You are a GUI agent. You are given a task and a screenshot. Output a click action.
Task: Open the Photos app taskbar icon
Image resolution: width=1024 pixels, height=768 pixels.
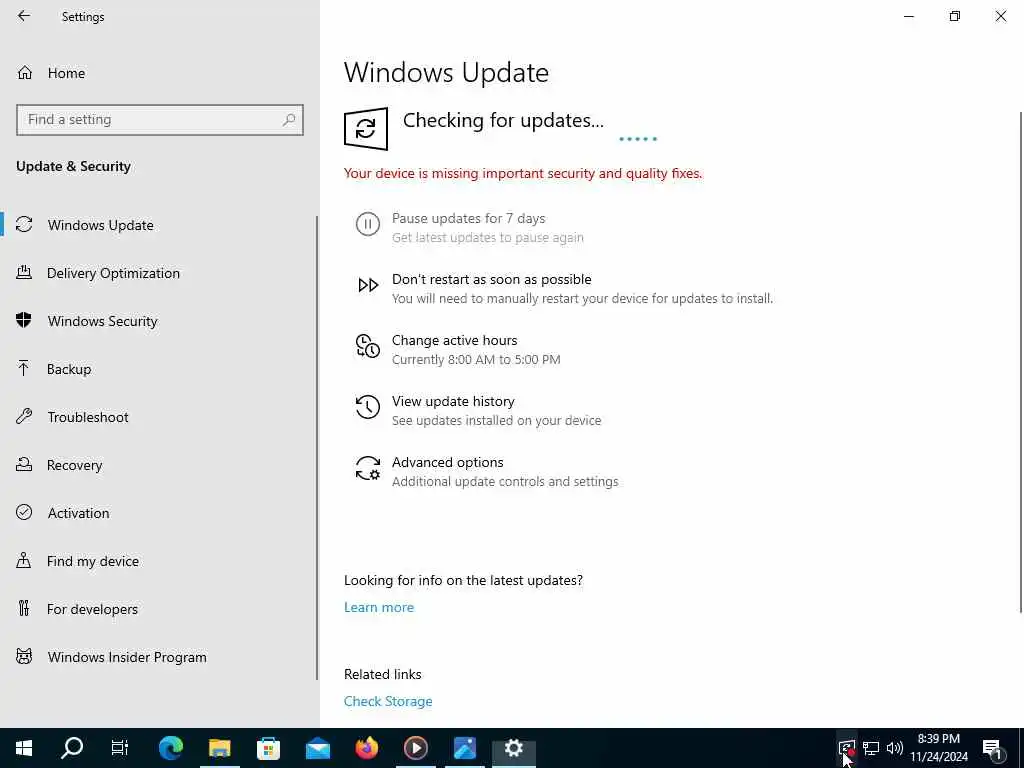click(x=465, y=748)
